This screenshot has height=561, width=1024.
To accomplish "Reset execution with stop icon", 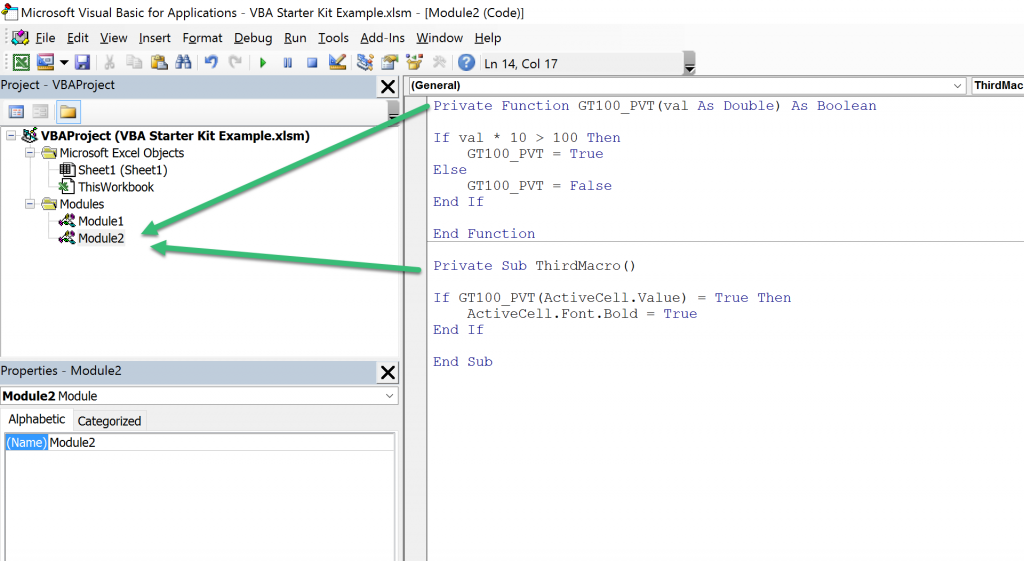I will pos(312,63).
